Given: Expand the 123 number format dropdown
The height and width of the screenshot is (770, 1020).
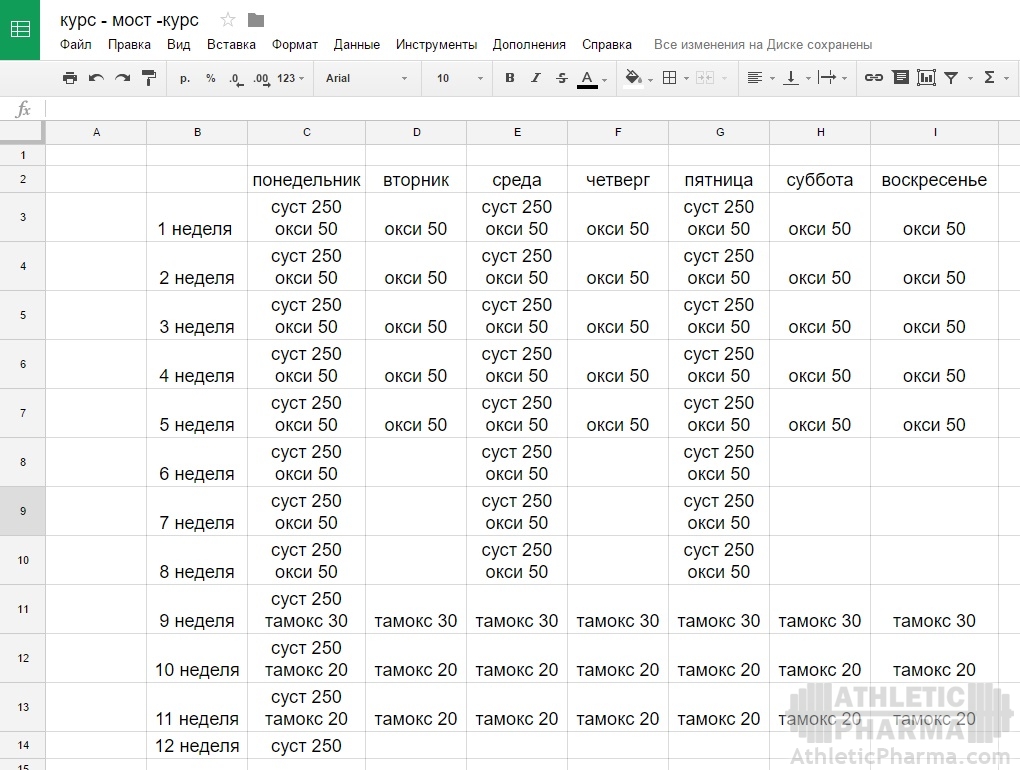Looking at the screenshot, I should coord(291,78).
